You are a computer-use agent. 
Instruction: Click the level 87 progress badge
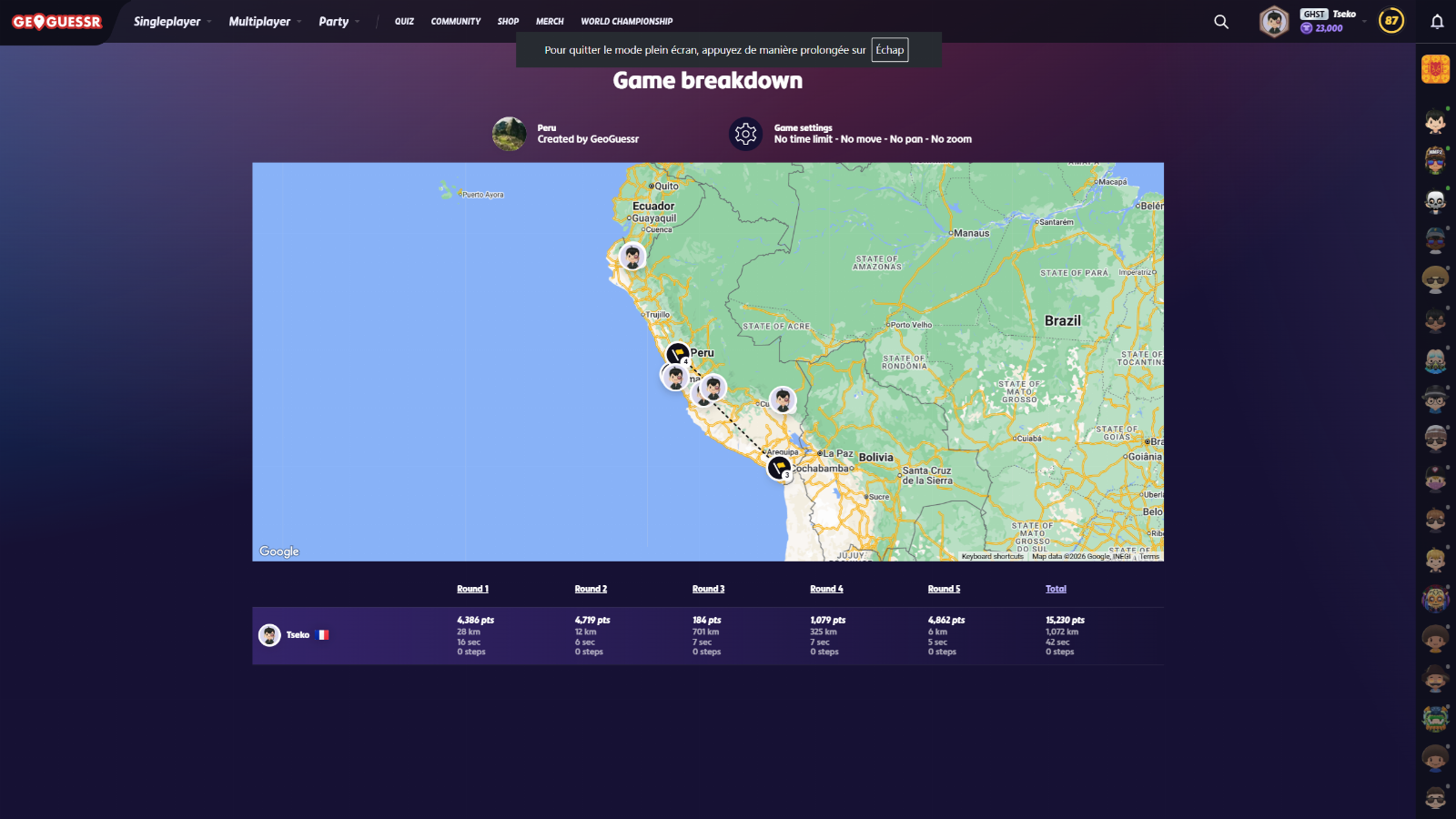(1390, 21)
